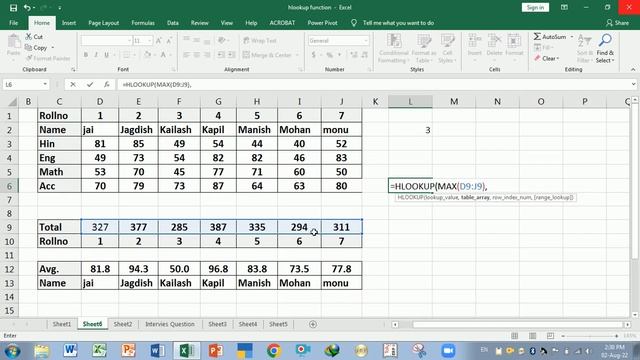The width and height of the screenshot is (640, 360).
Task: Click the AutoSum sigma icon
Action: point(537,37)
